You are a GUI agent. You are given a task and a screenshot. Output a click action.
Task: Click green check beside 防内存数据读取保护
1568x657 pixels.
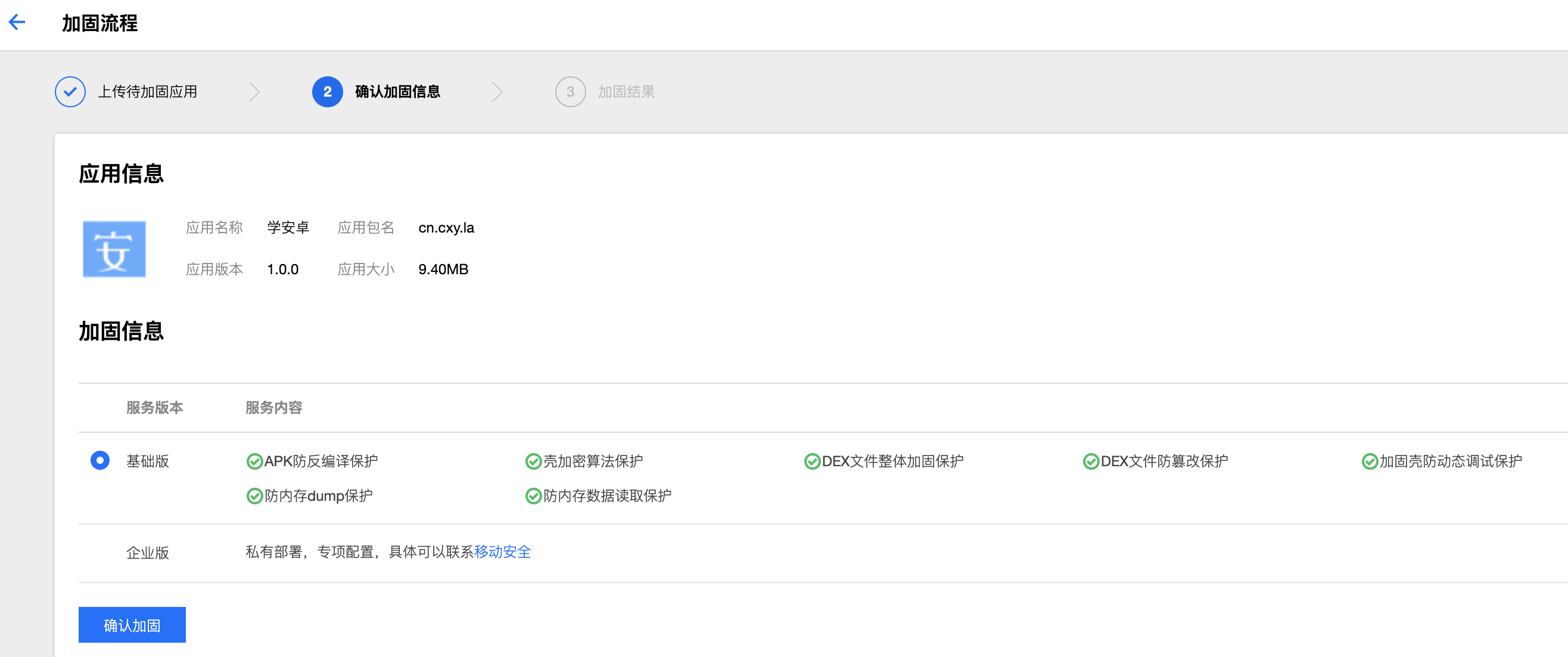point(533,496)
